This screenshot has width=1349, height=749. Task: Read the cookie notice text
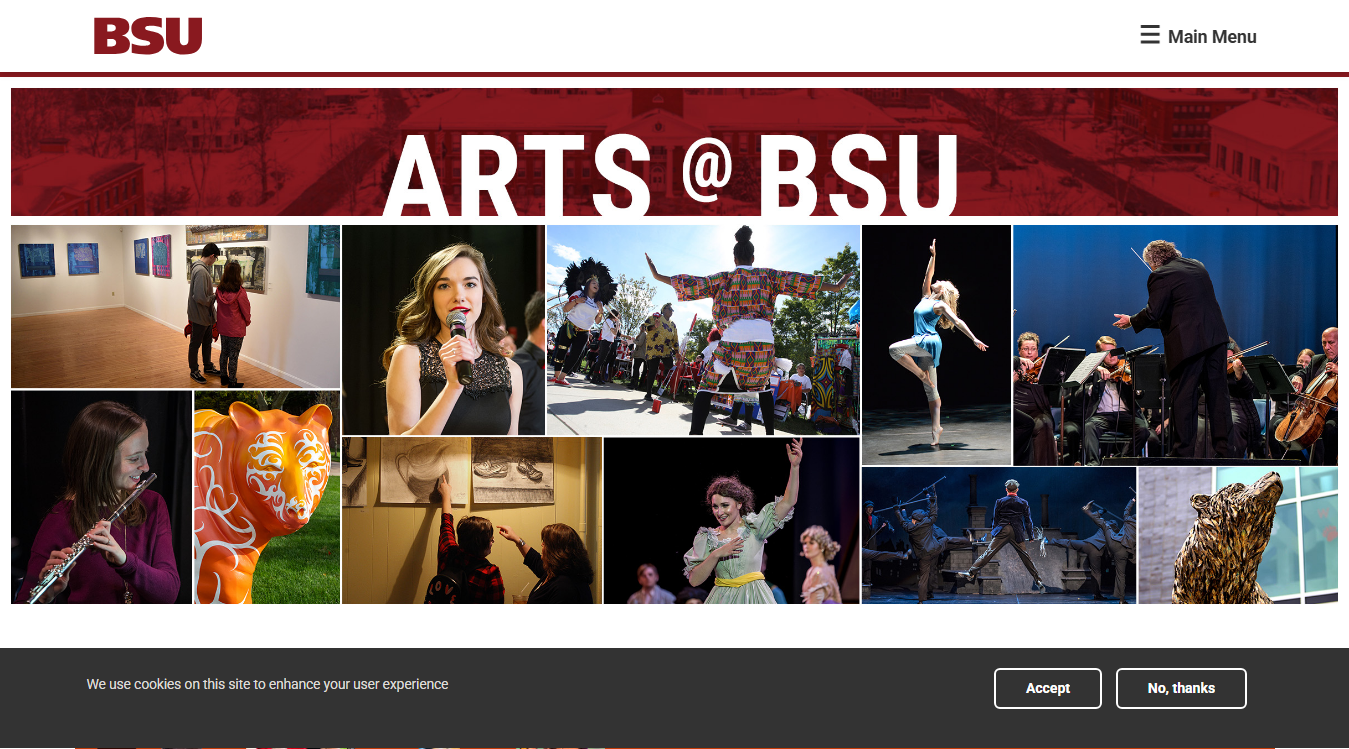(x=267, y=684)
